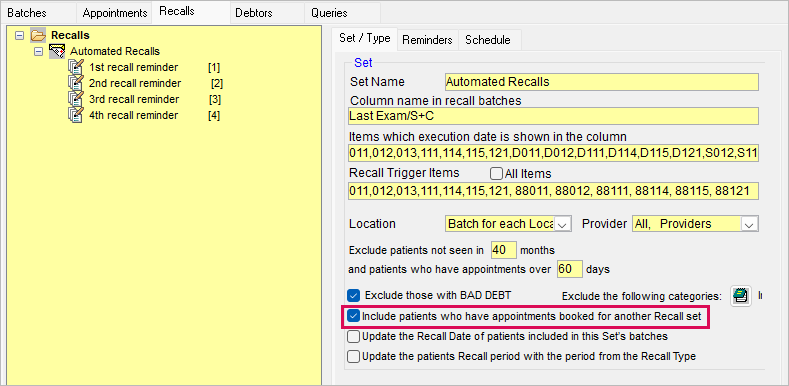Collapse the Recalls root node
The width and height of the screenshot is (789, 386).
(20, 35)
